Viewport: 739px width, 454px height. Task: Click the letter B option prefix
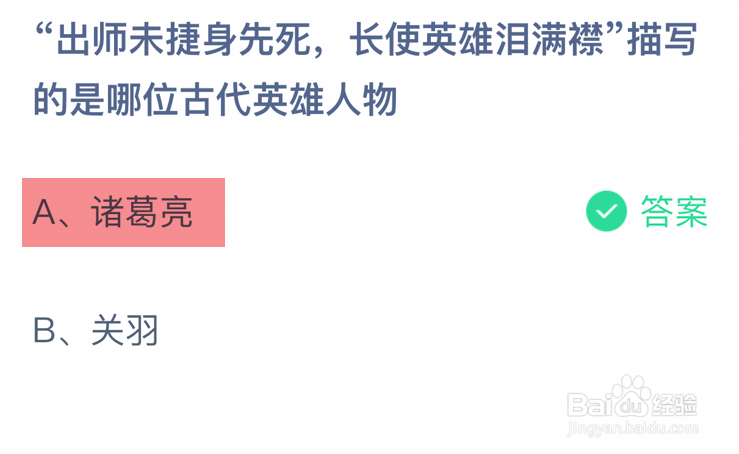pos(43,331)
